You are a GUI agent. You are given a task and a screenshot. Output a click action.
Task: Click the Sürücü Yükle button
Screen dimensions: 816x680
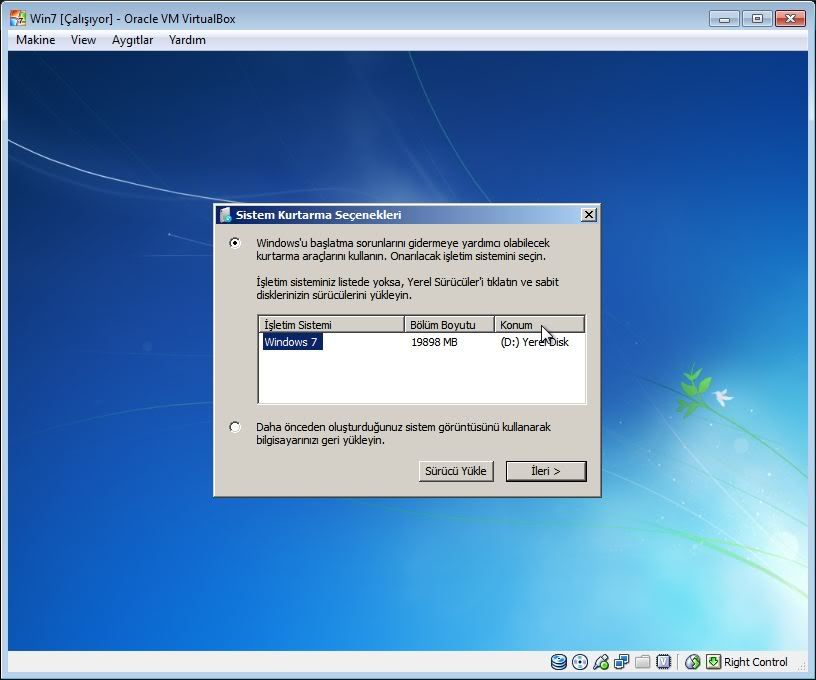pos(456,471)
